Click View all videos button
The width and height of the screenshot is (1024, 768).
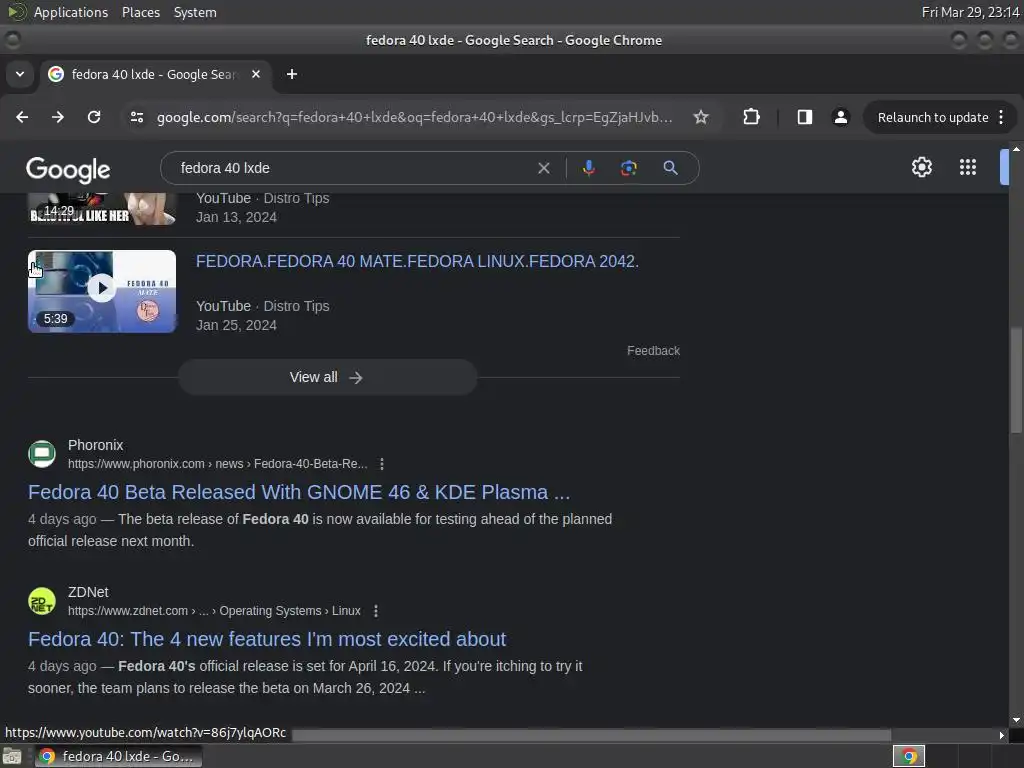[x=327, y=377]
